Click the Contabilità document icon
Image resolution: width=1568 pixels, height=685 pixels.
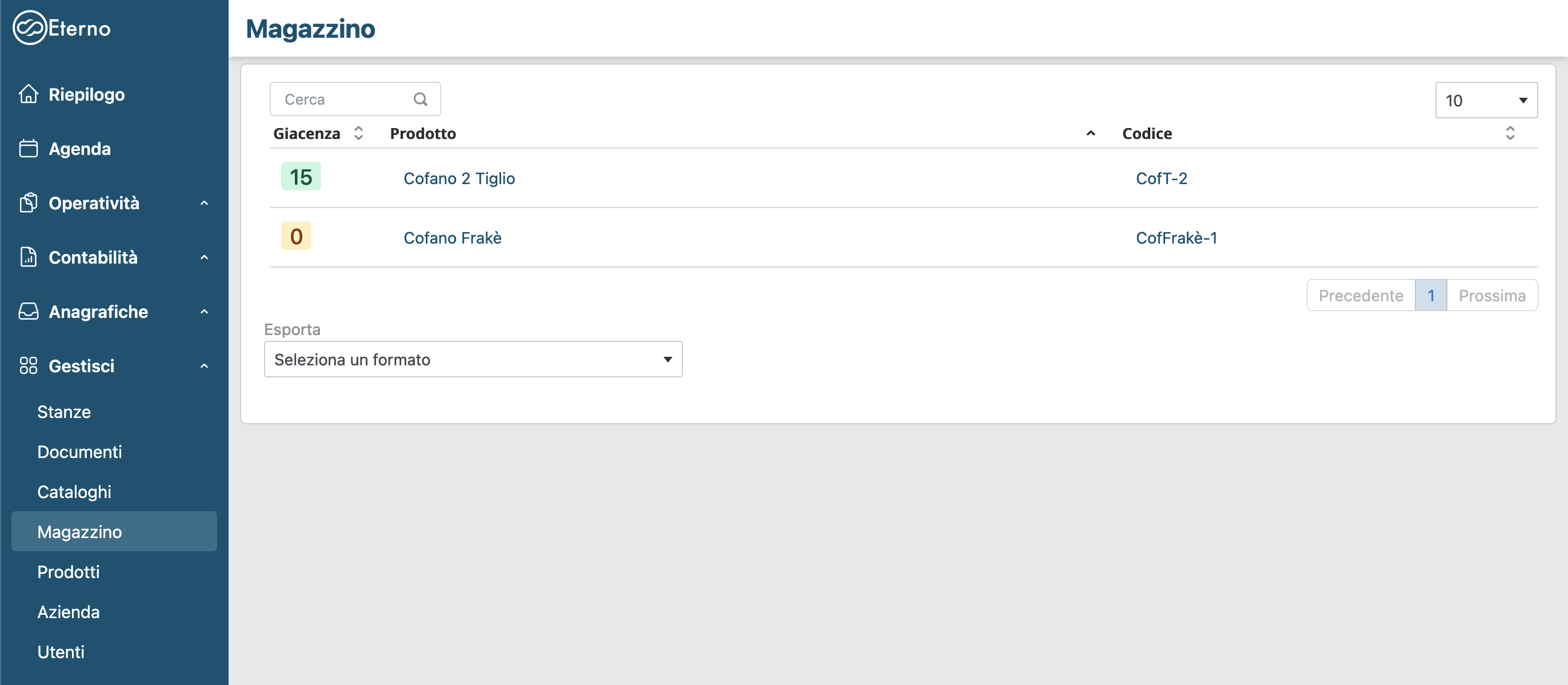[29, 257]
